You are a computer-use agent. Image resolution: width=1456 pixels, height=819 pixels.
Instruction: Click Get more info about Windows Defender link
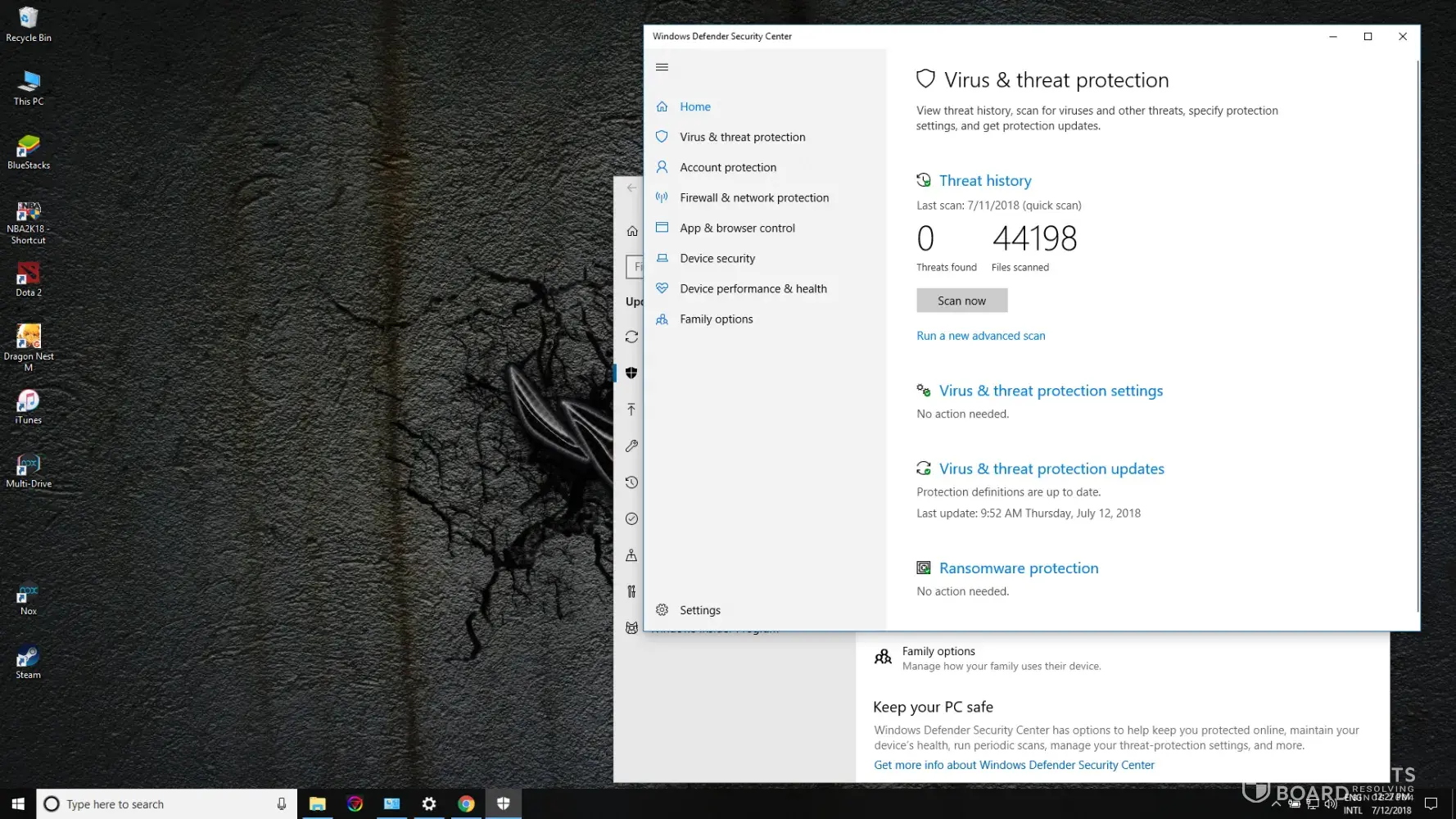pos(1014,765)
